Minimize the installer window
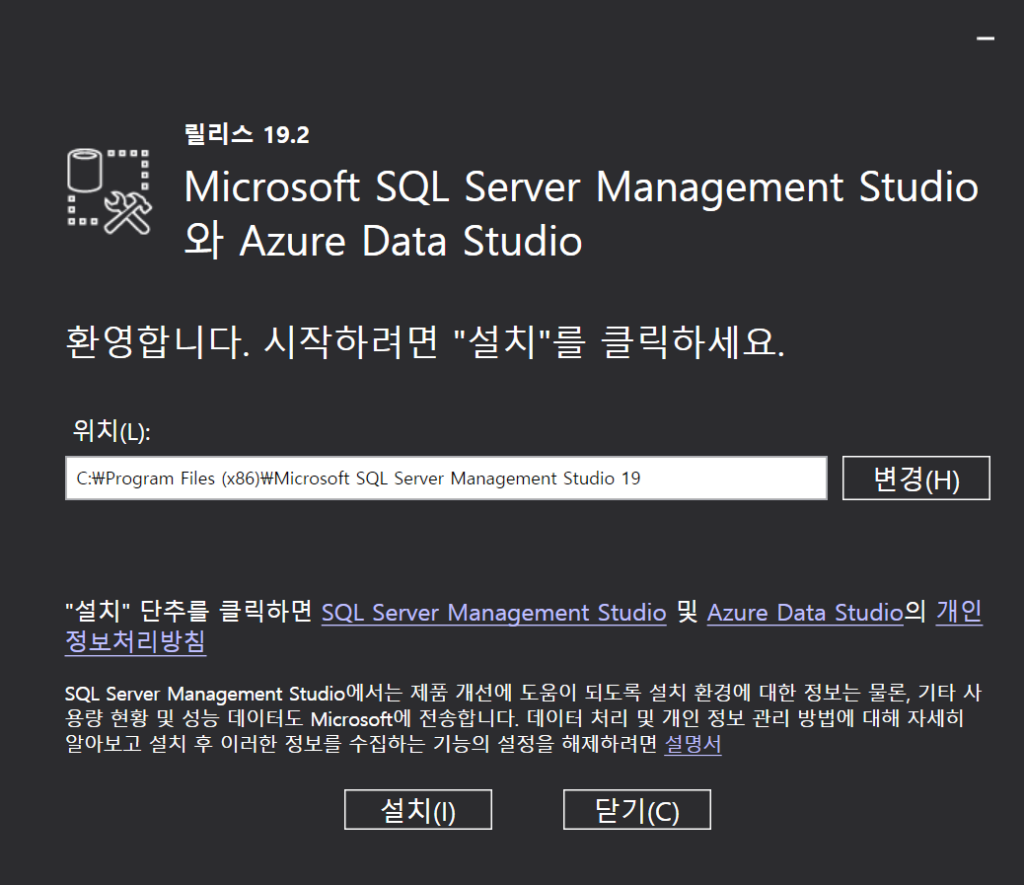Viewport: 1024px width, 885px height. pyautogui.click(x=985, y=39)
